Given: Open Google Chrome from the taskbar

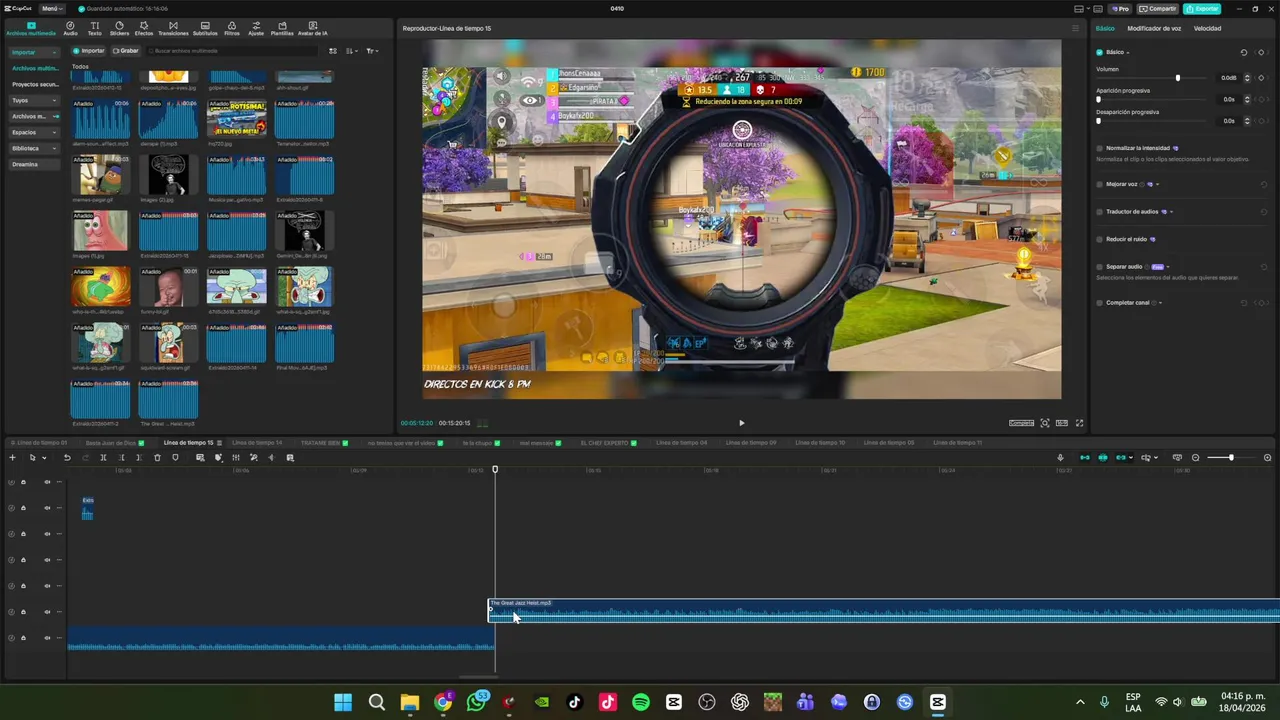Looking at the screenshot, I should coord(443,702).
